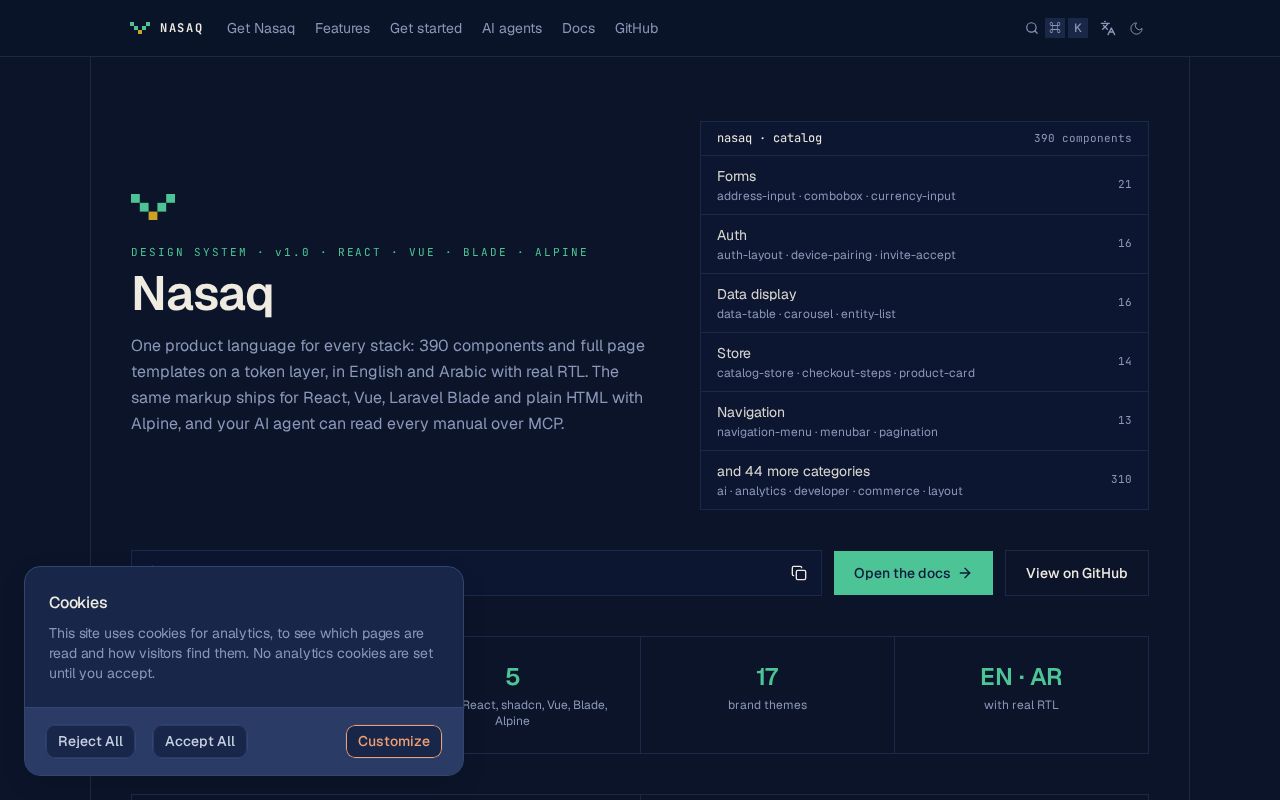Click the '5' stacks stat
The height and width of the screenshot is (800, 1280).
click(512, 694)
